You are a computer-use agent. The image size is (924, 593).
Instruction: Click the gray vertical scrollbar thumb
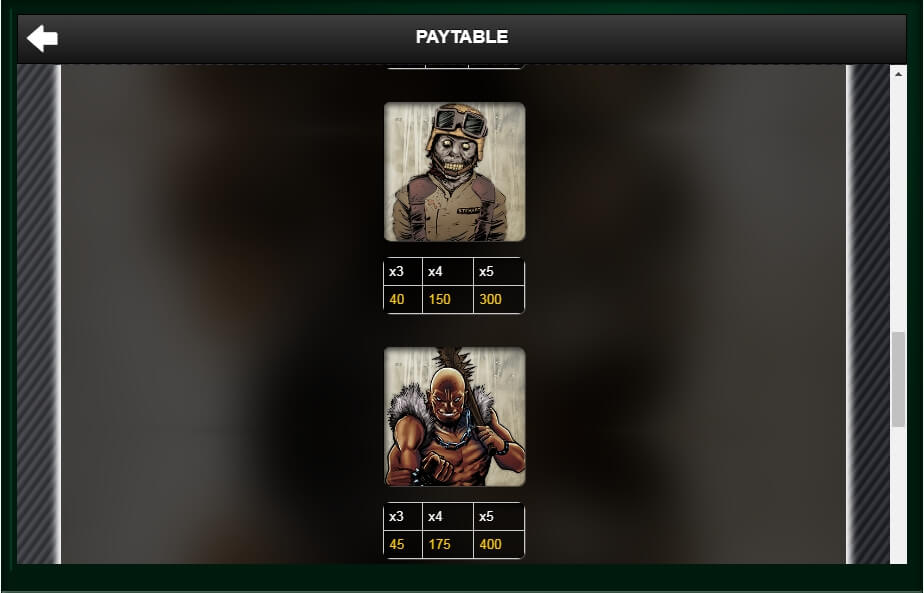(898, 379)
